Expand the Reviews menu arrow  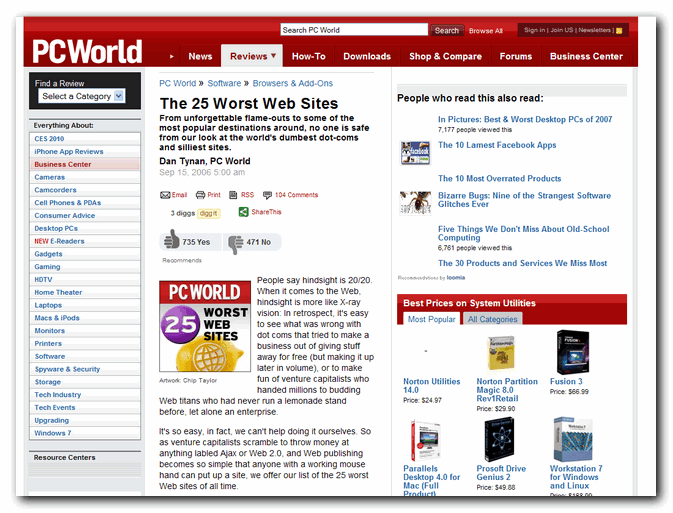pyautogui.click(x=273, y=56)
